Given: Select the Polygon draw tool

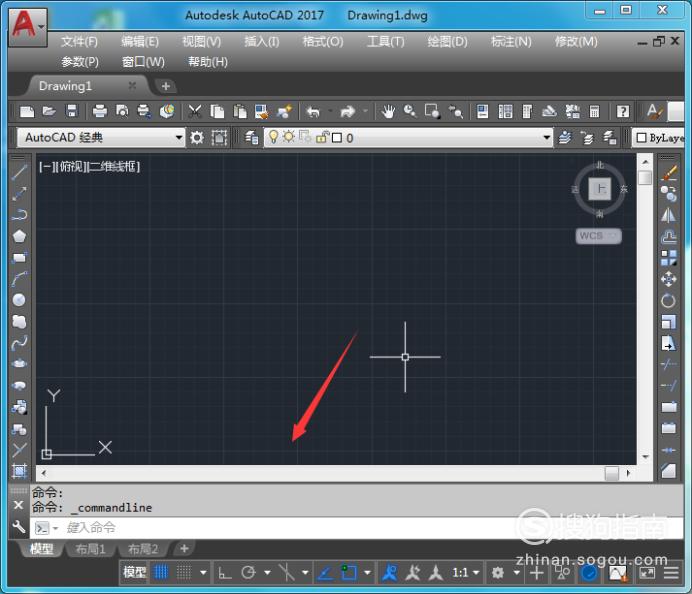Looking at the screenshot, I should click(19, 236).
